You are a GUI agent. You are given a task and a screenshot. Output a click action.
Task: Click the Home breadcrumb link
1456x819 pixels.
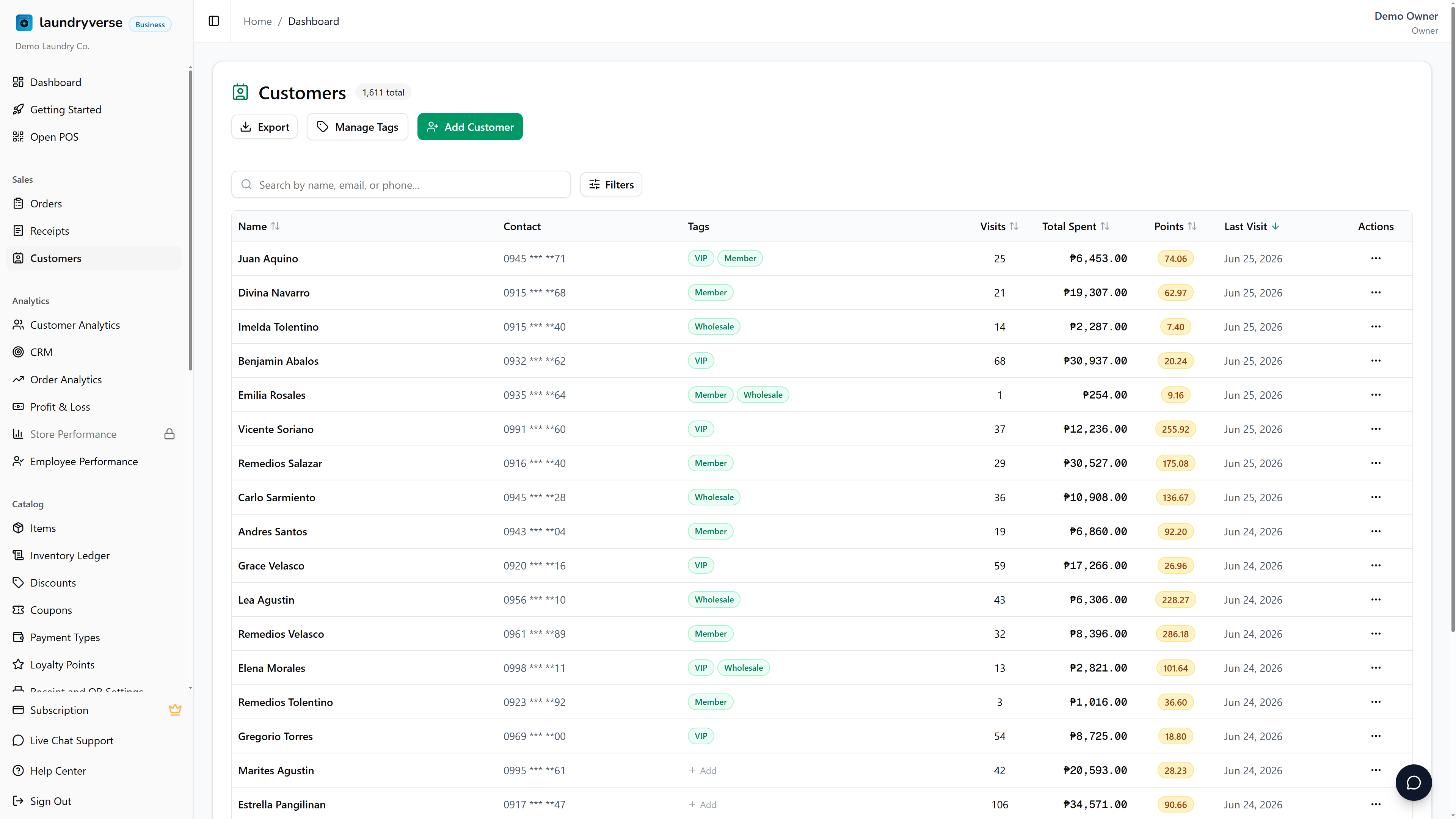point(258,21)
